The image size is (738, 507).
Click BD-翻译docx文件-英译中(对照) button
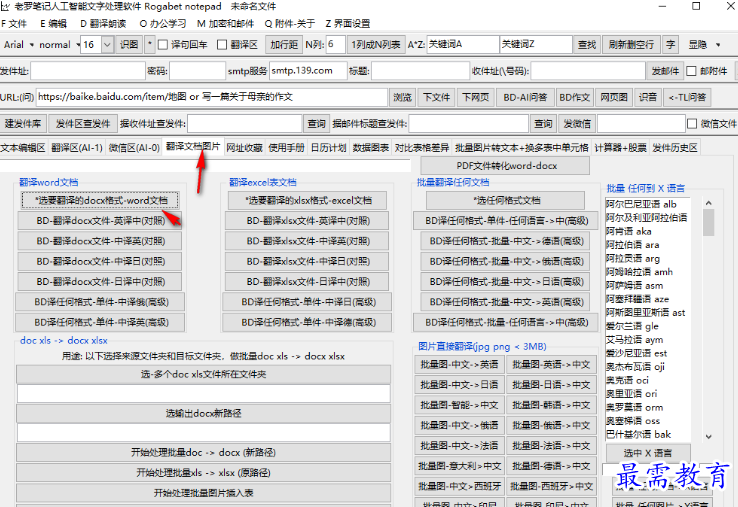coord(100,221)
